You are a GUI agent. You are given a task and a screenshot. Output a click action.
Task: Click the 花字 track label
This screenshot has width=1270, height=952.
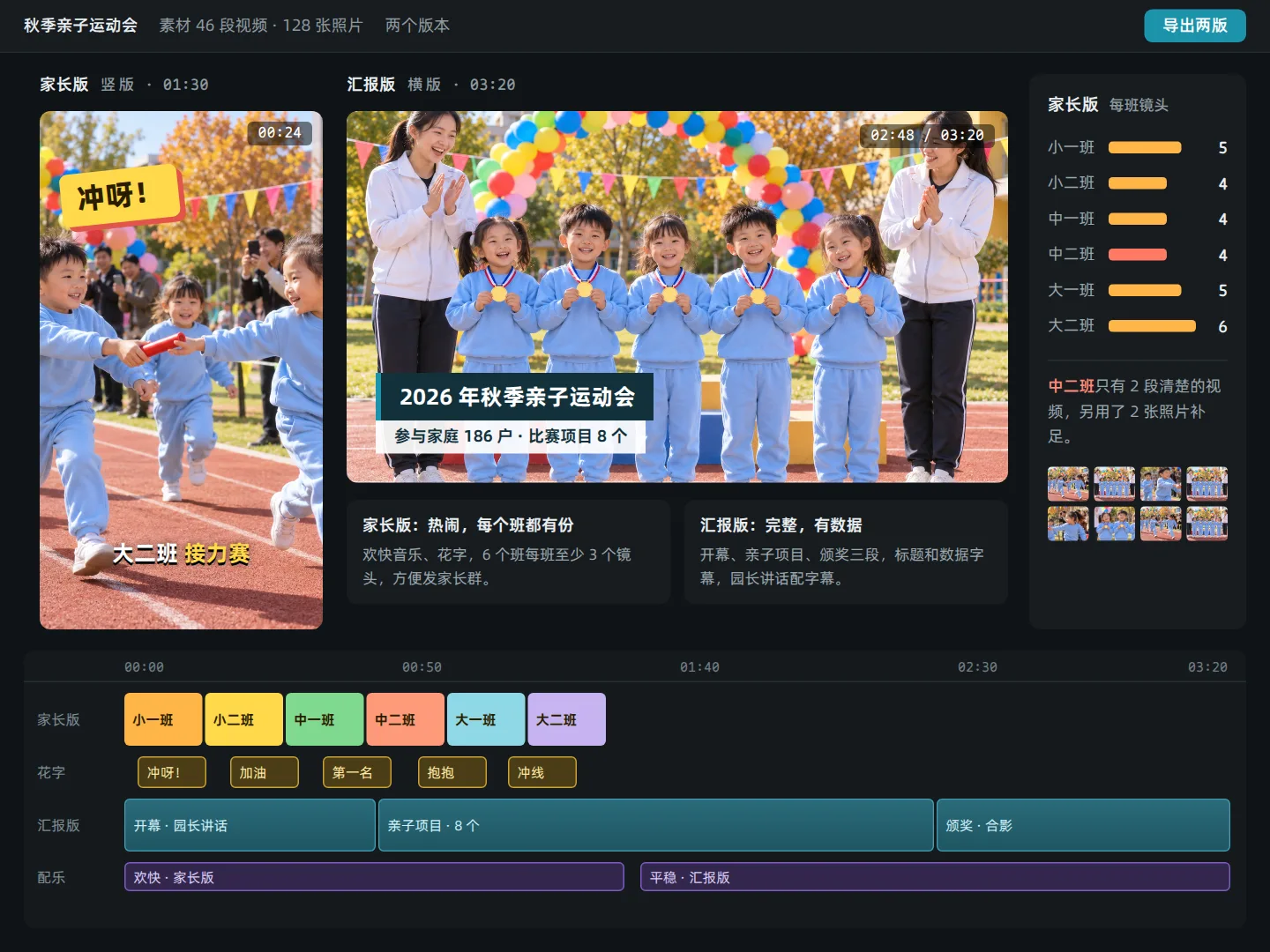pos(51,772)
